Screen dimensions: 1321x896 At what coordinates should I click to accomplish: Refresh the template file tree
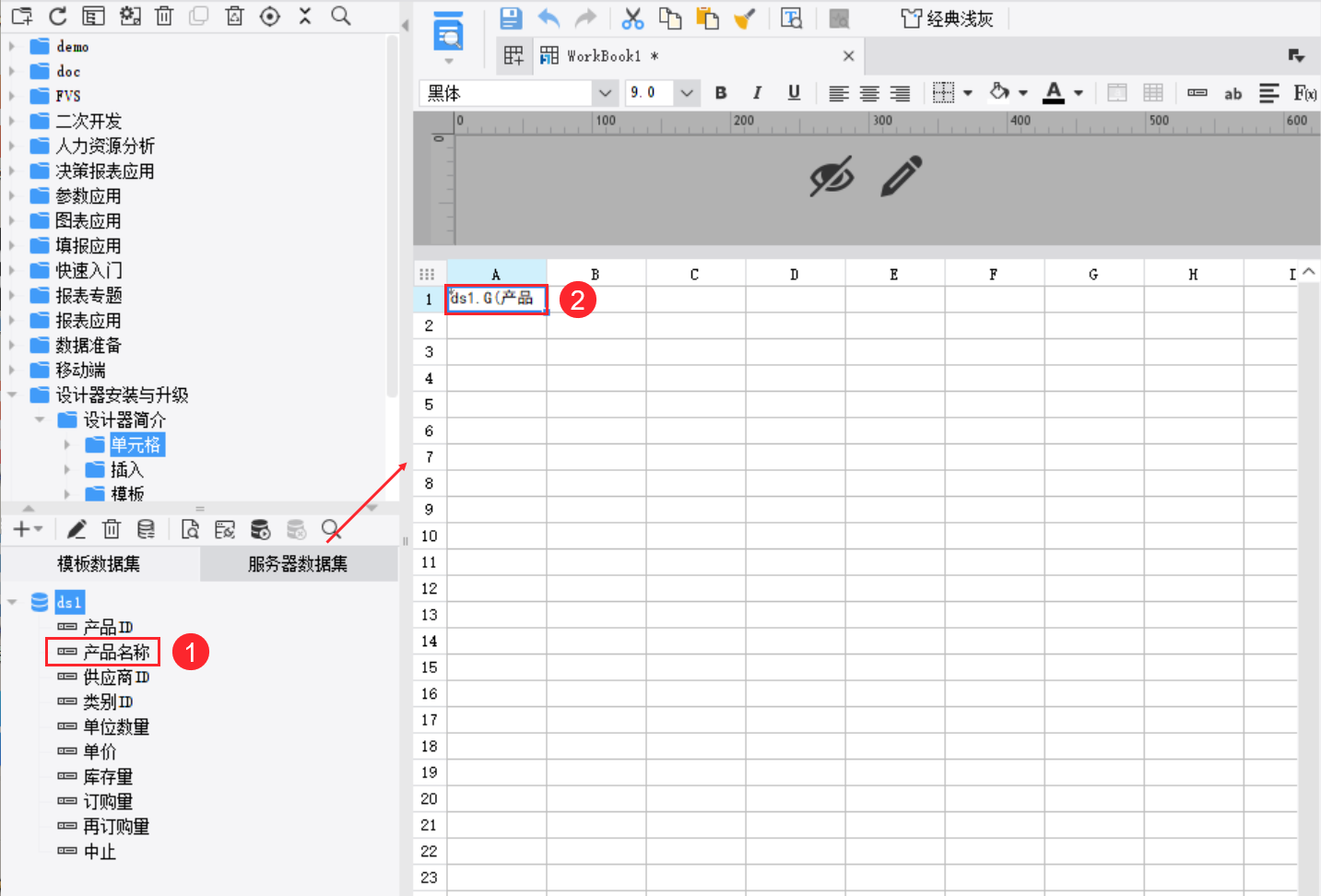58,16
